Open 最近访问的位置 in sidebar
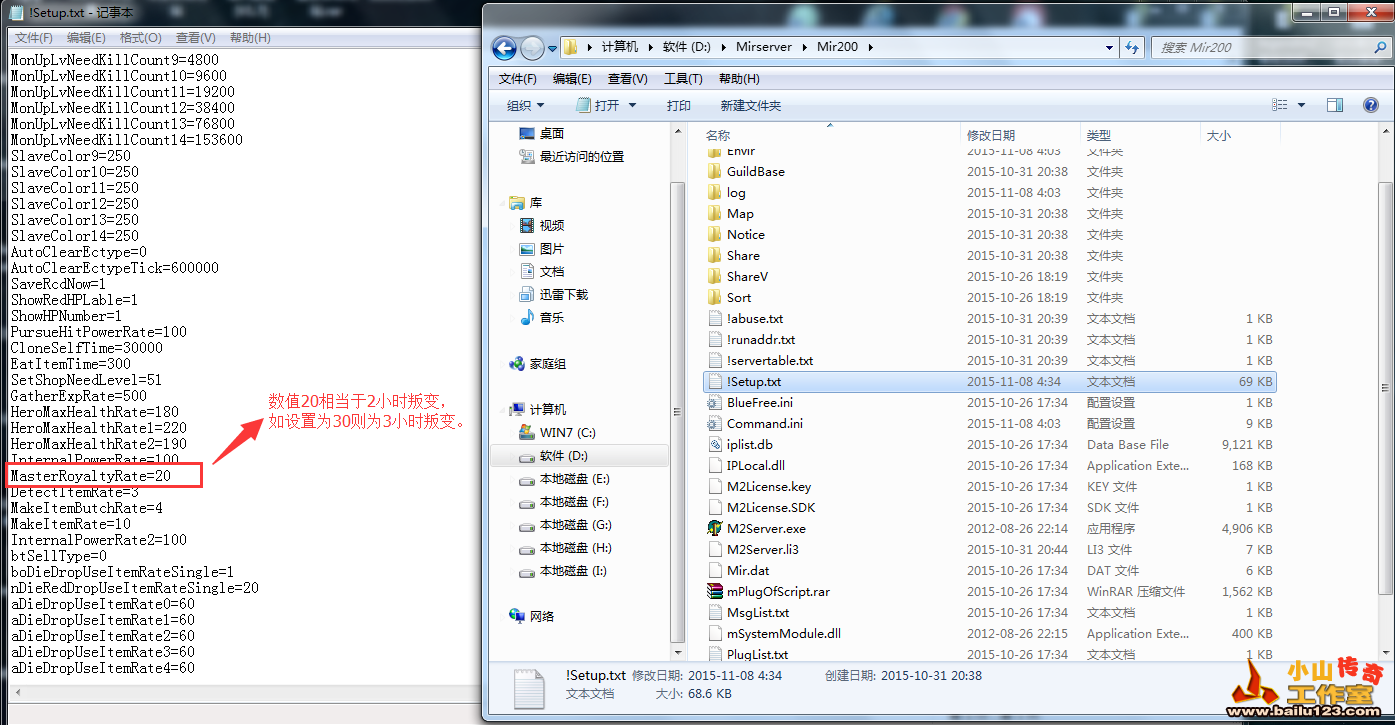1395x725 pixels. coord(571,156)
